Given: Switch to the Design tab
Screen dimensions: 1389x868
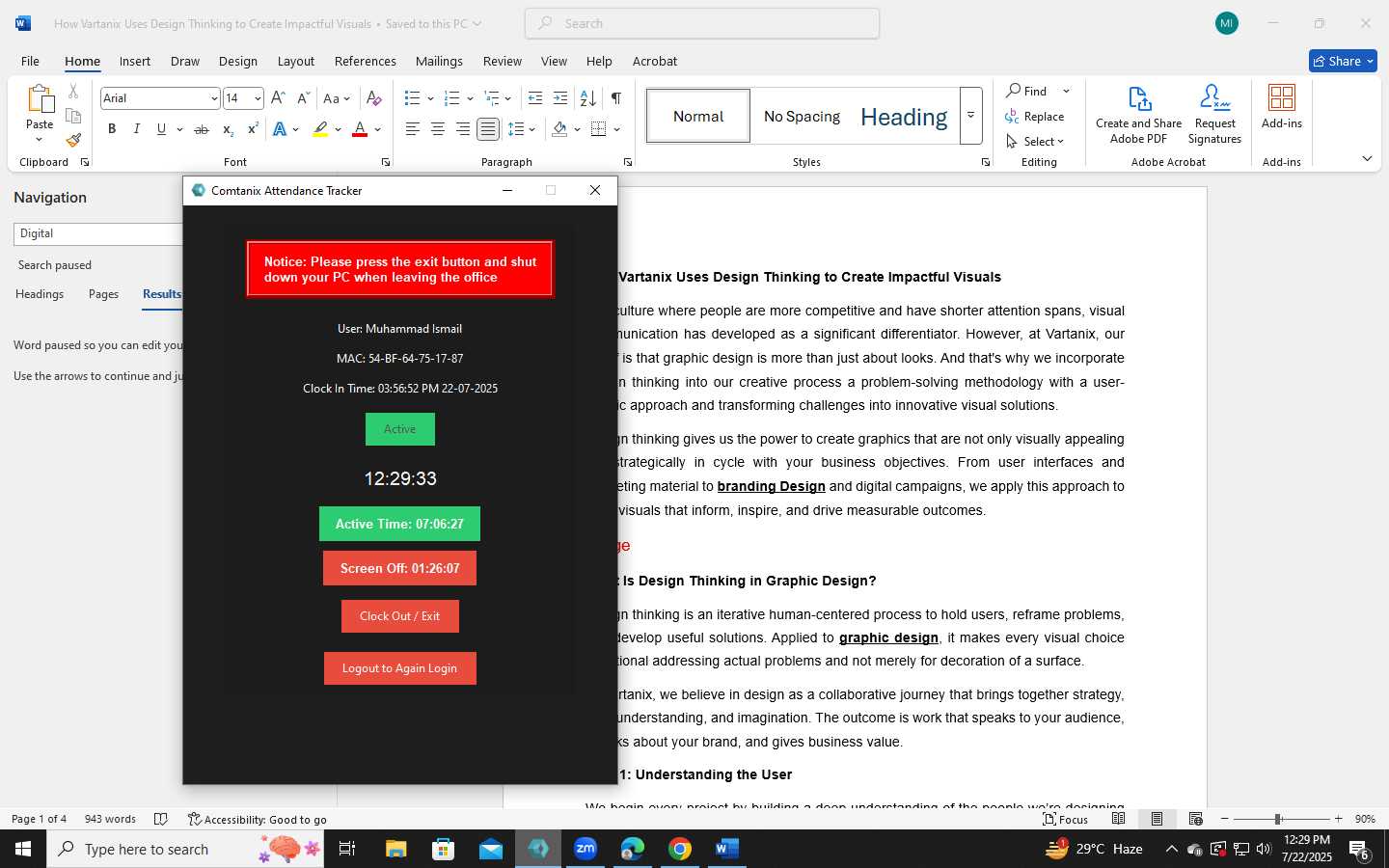Looking at the screenshot, I should point(237,61).
